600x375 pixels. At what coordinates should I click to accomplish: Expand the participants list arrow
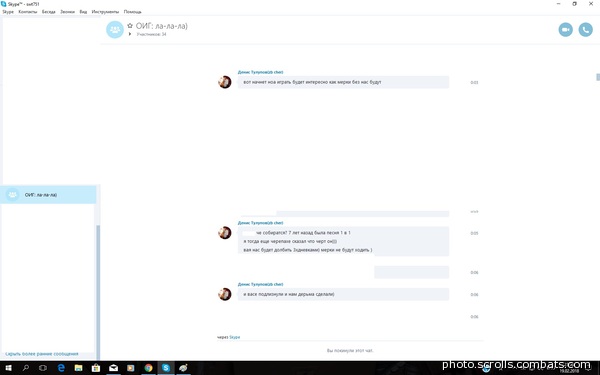click(x=130, y=34)
